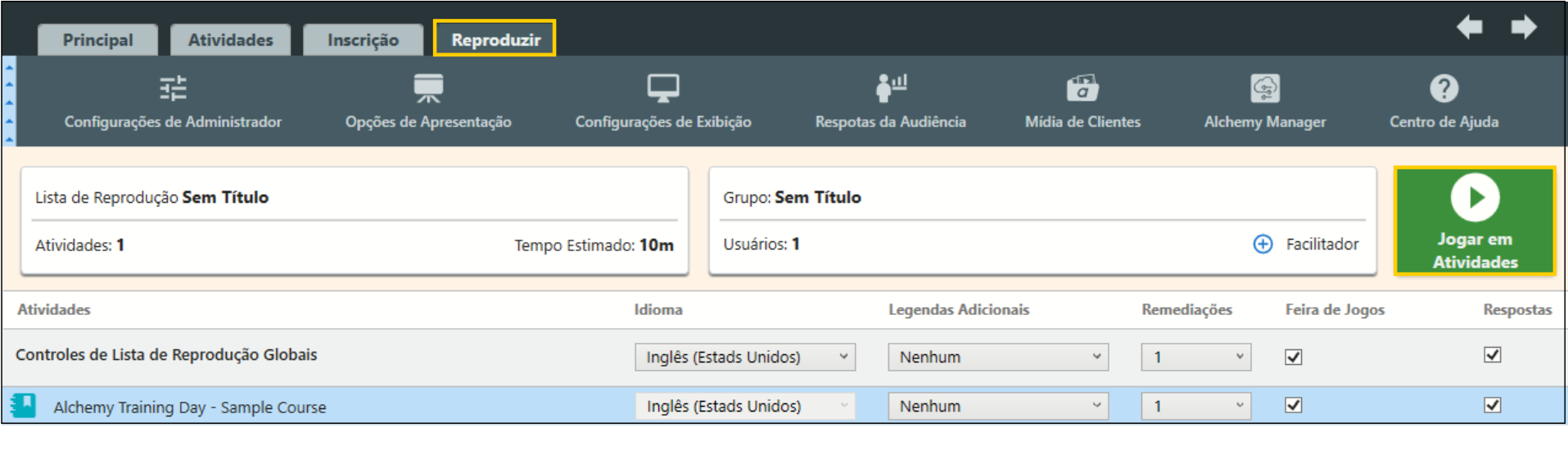Switch to the Atividades tab
Screen dimensions: 1568x459
point(230,40)
